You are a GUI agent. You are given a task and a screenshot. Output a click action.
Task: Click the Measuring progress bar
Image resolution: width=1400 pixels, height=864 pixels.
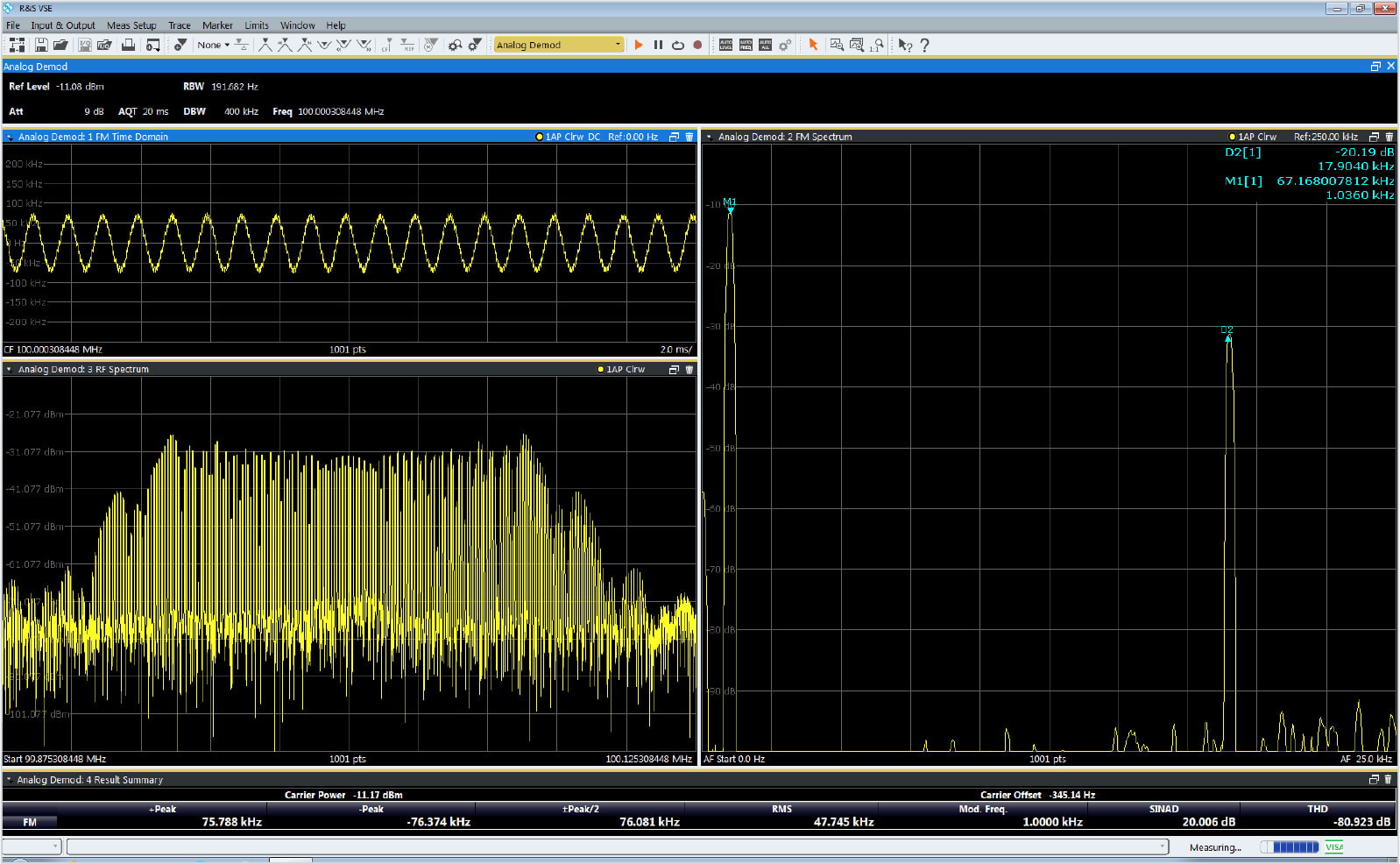click(1290, 846)
